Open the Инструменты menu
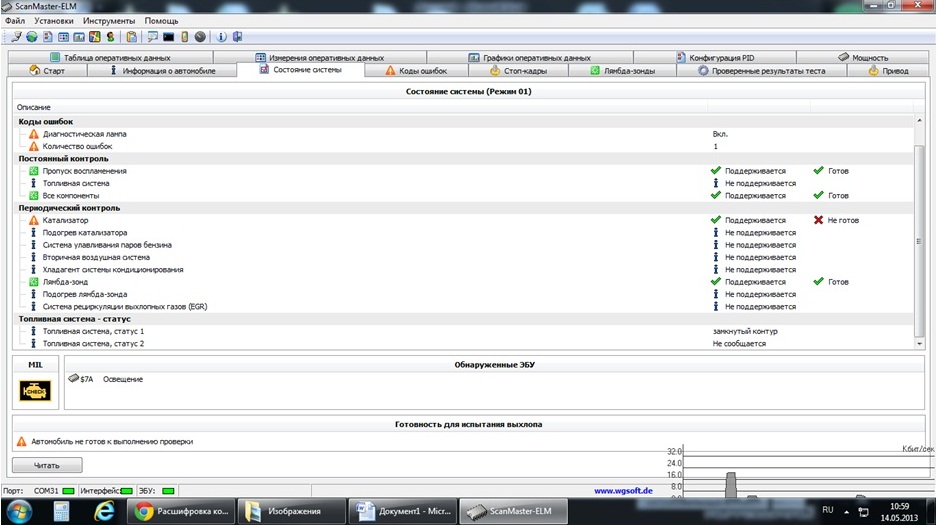Viewport: 941px width, 525px height. click(x=110, y=20)
